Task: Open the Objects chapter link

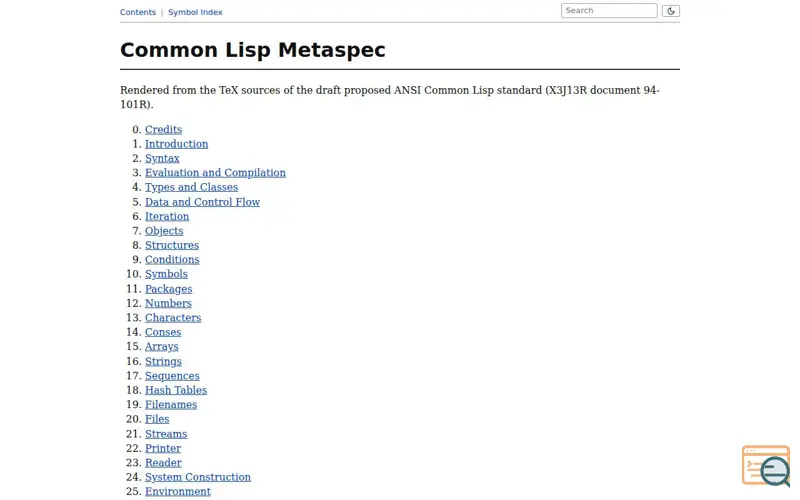Action: click(x=164, y=231)
